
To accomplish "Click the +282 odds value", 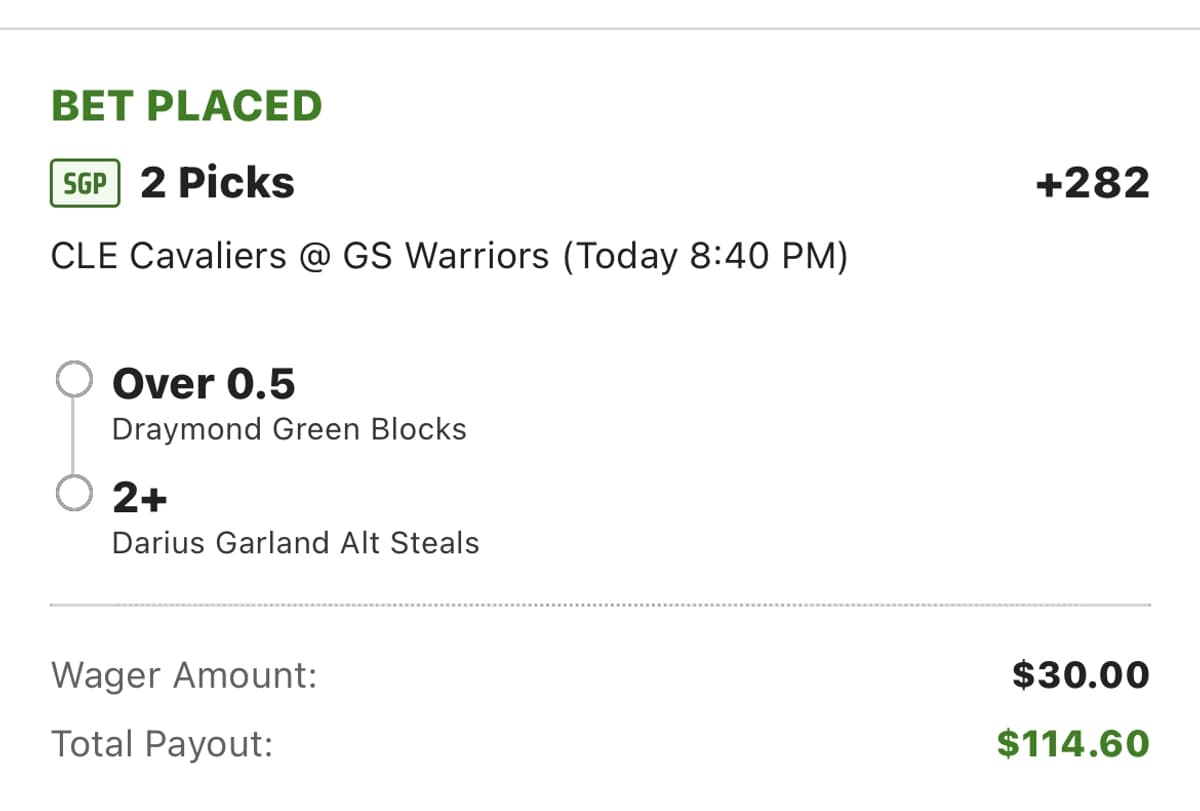I will [x=1092, y=183].
